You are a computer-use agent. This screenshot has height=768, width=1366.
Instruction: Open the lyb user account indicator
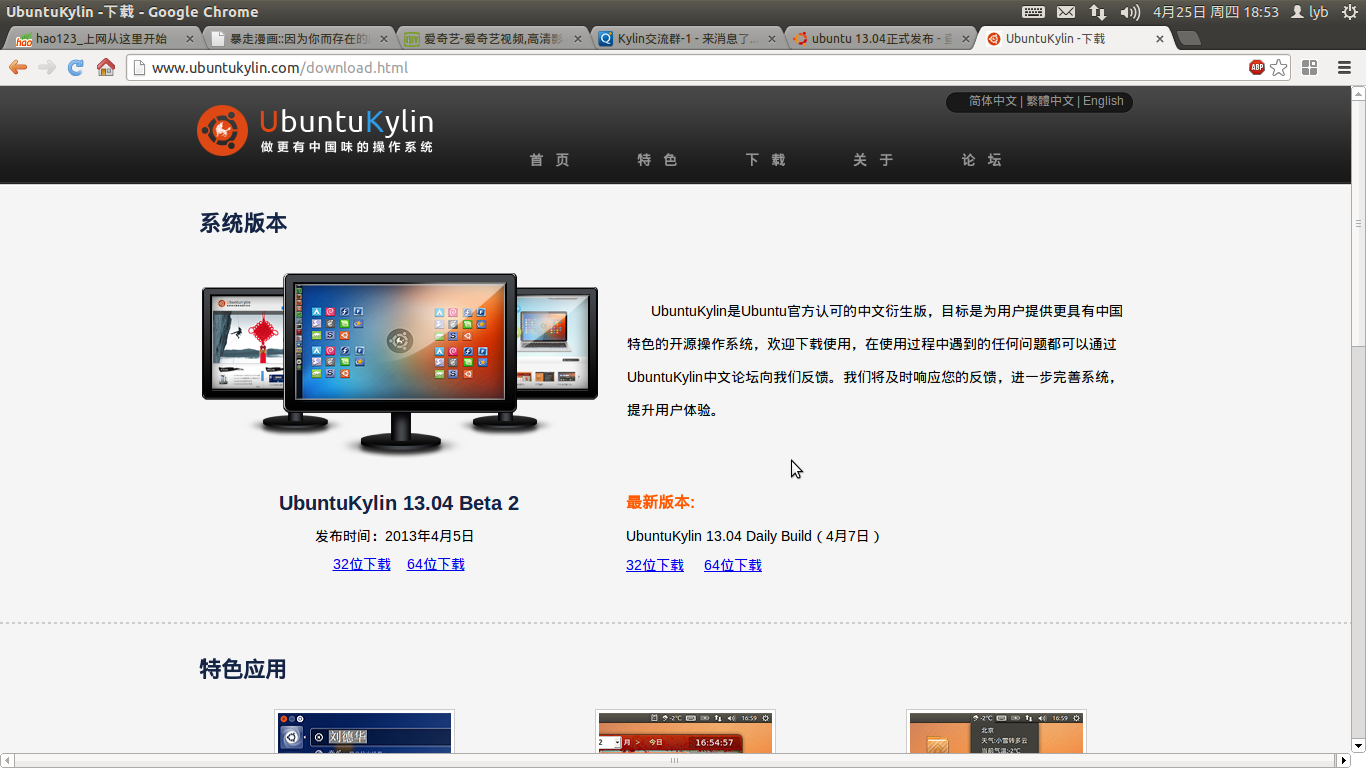[x=1310, y=12]
